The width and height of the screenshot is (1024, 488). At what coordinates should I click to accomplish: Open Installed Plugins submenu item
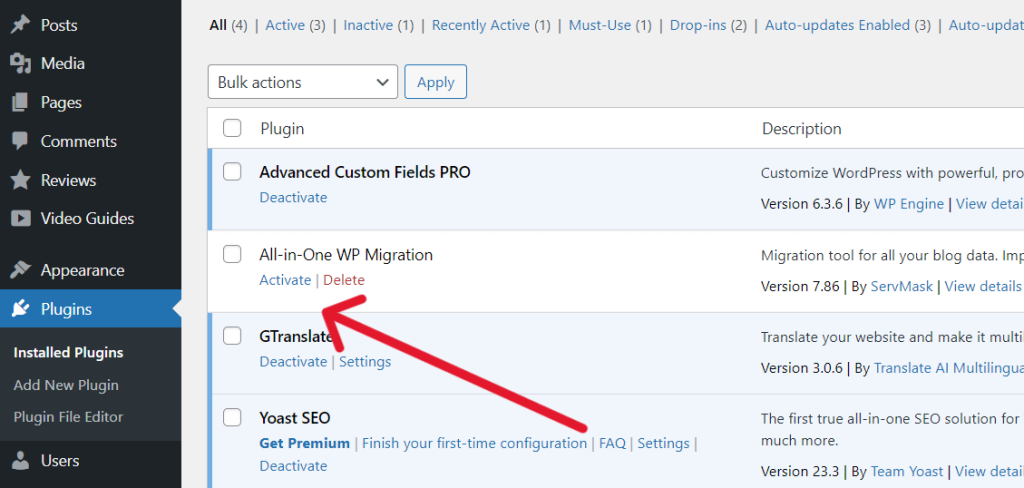coord(68,353)
